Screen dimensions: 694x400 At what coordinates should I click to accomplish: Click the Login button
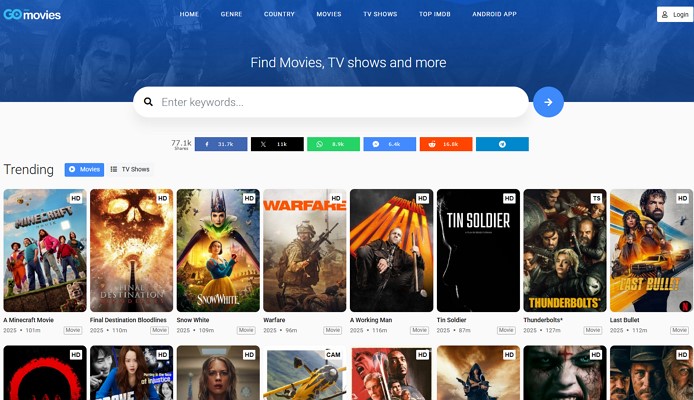[x=675, y=15]
